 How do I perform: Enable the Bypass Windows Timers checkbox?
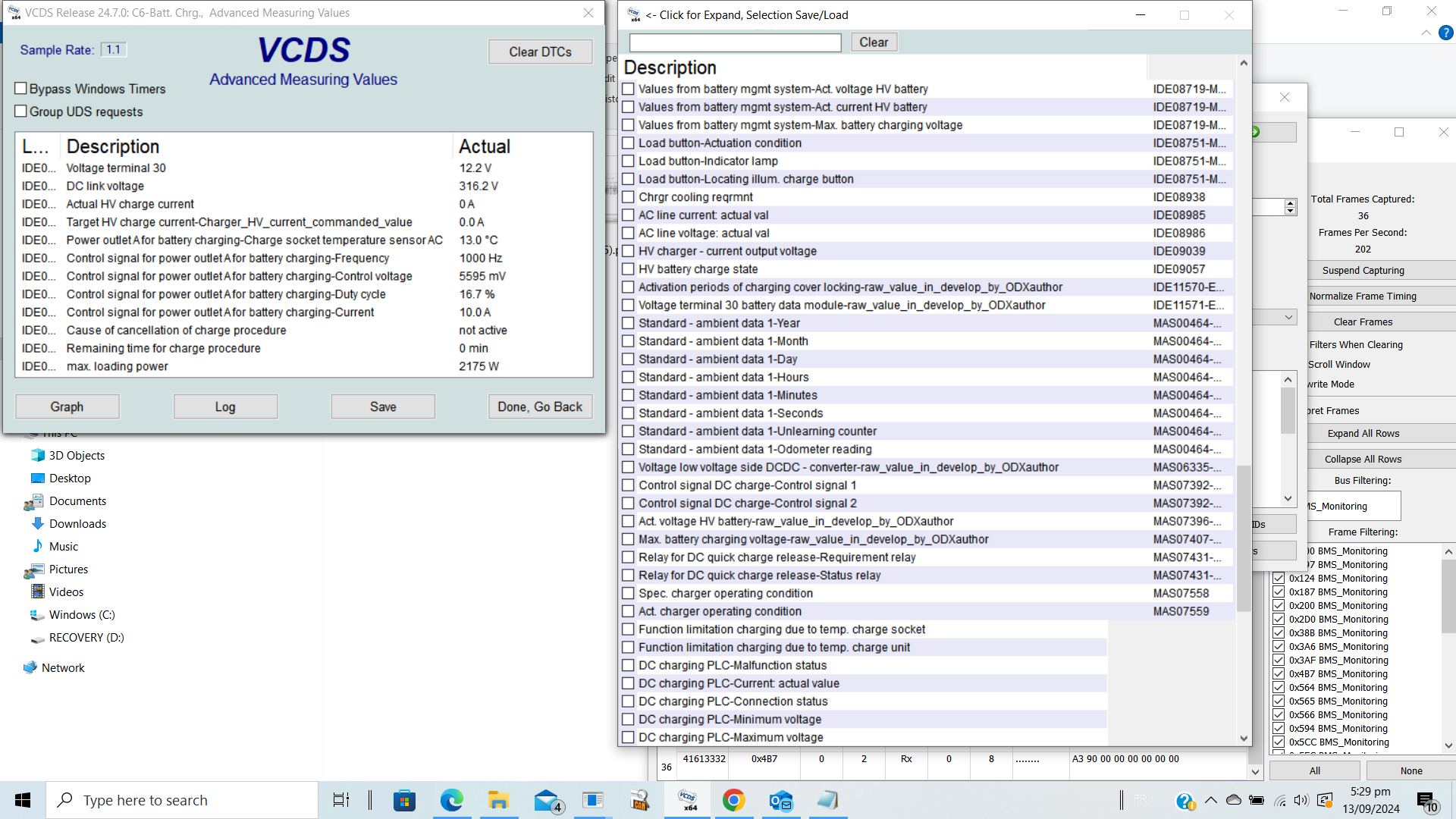click(x=21, y=89)
